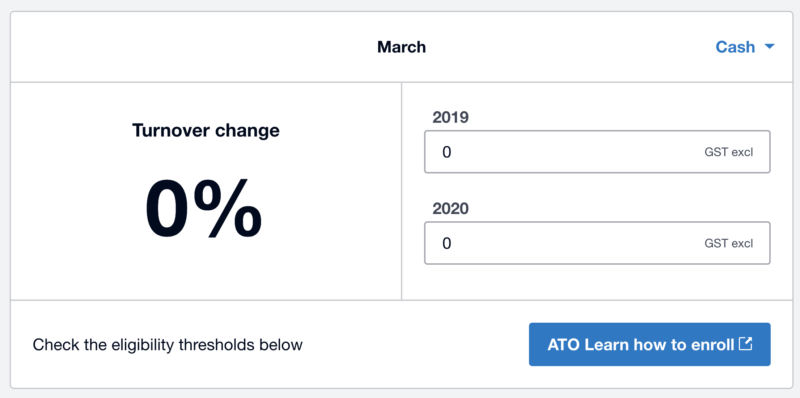Click the 2020 field label
The width and height of the screenshot is (800, 398).
(451, 209)
